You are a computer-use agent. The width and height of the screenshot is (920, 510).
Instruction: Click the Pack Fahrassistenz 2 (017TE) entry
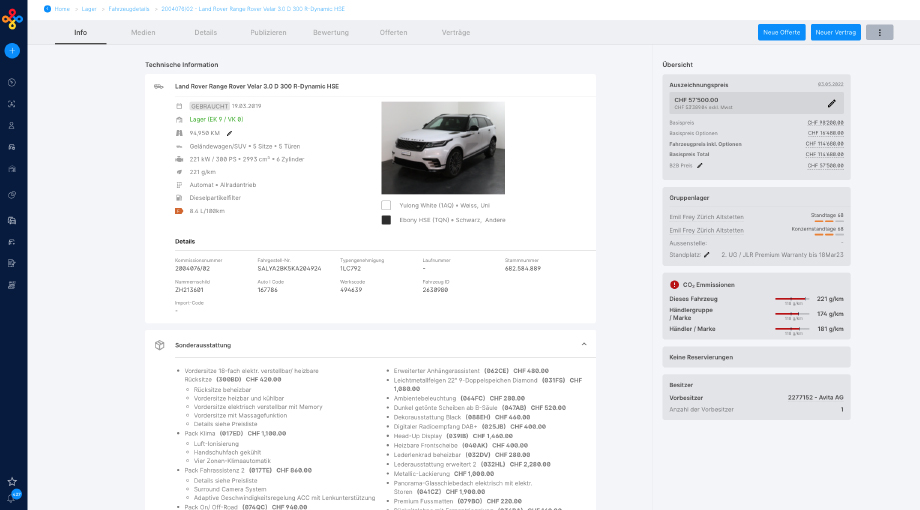[x=248, y=471]
